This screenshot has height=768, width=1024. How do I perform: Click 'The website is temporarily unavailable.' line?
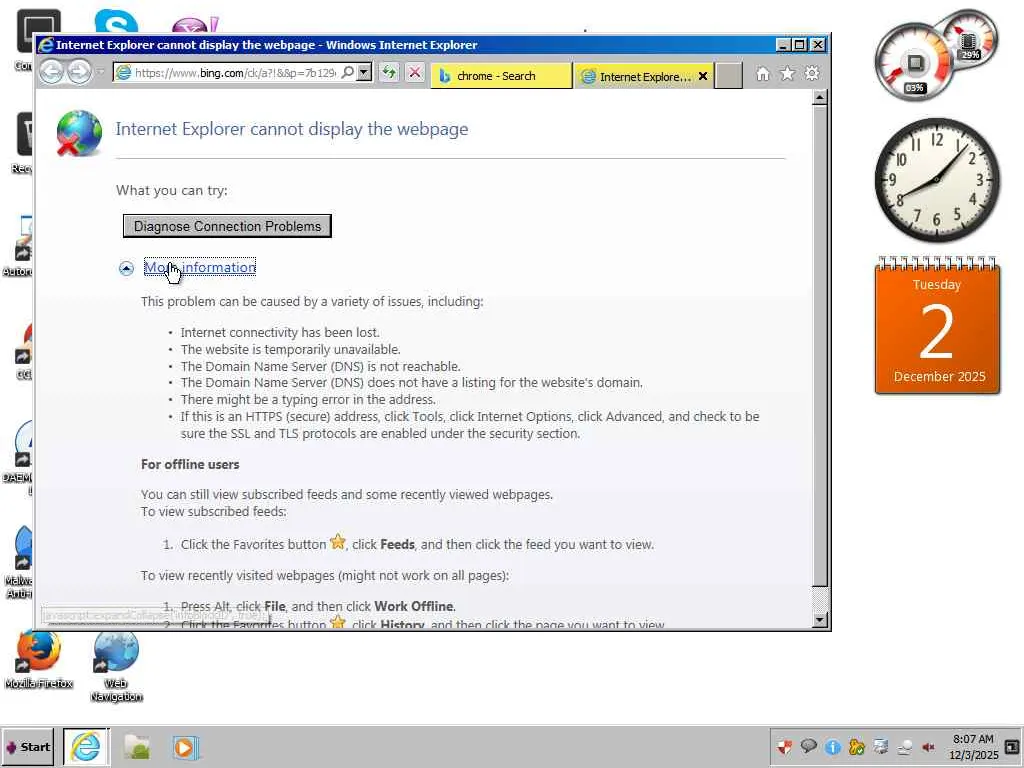click(x=291, y=349)
